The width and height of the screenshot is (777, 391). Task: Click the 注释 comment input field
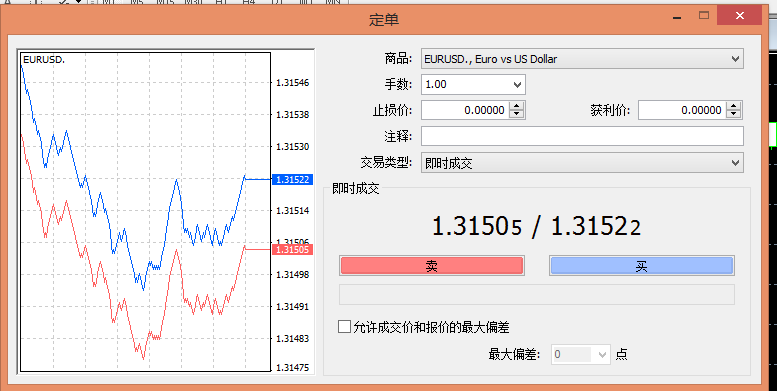[x=582, y=136]
